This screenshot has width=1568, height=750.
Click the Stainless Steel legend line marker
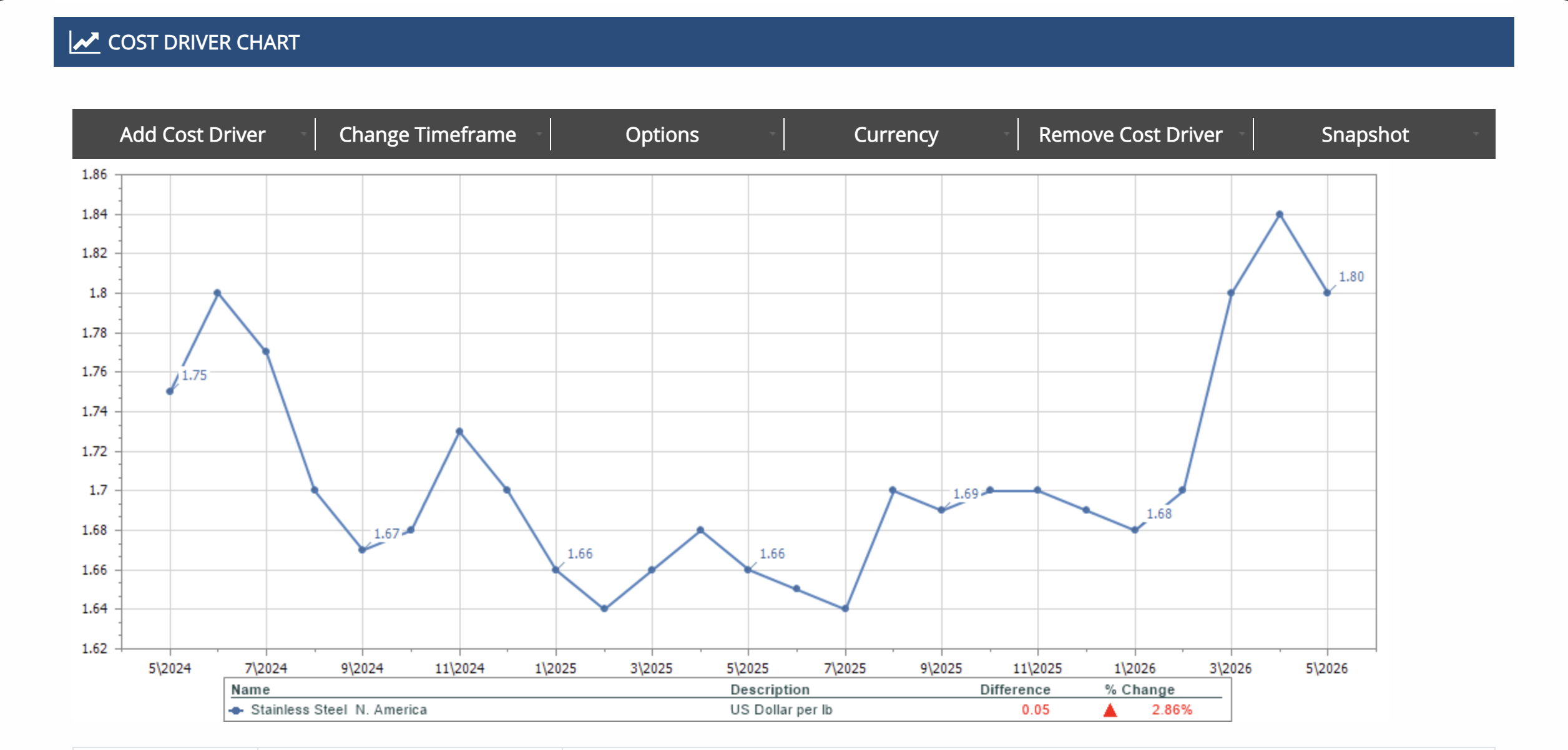coord(236,711)
